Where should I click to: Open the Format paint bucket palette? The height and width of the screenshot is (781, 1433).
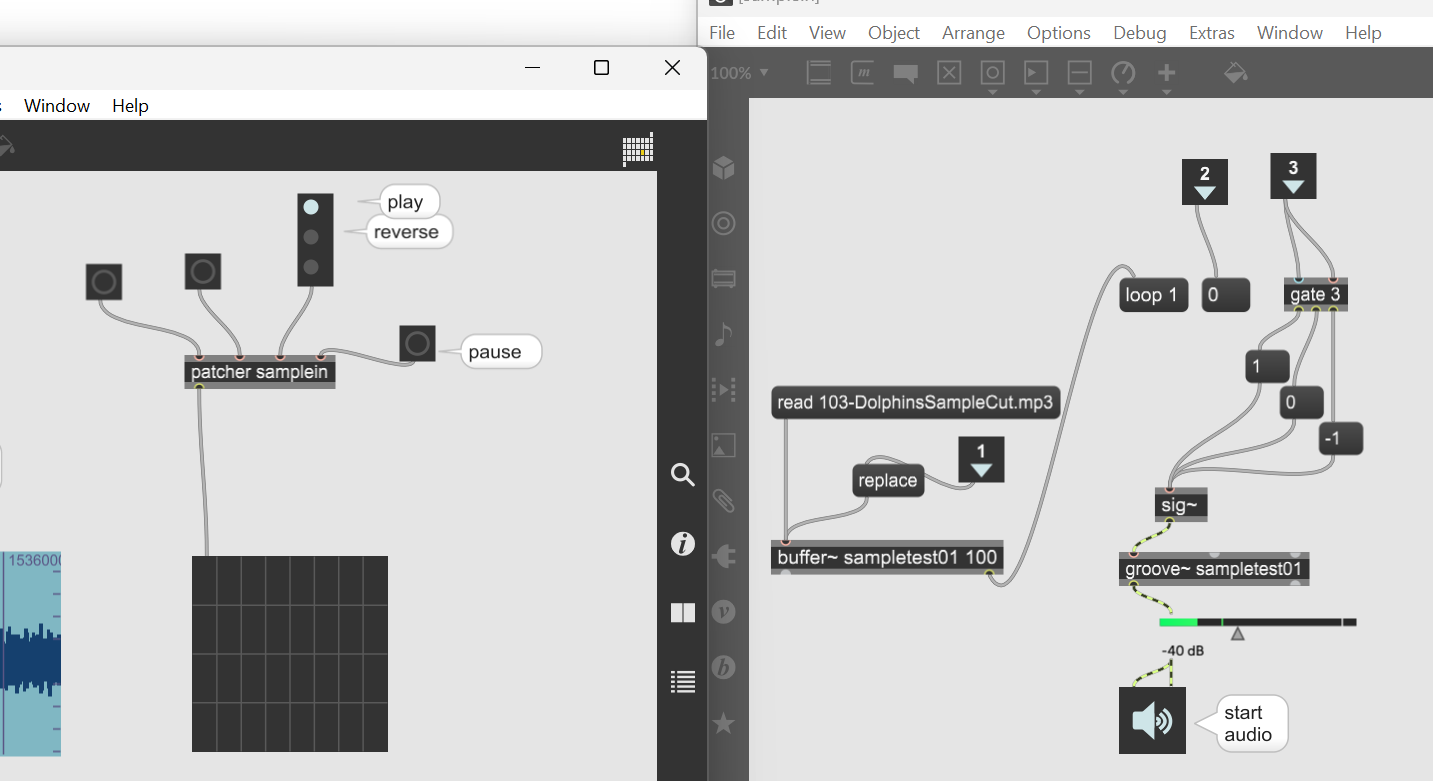pyautogui.click(x=1236, y=73)
